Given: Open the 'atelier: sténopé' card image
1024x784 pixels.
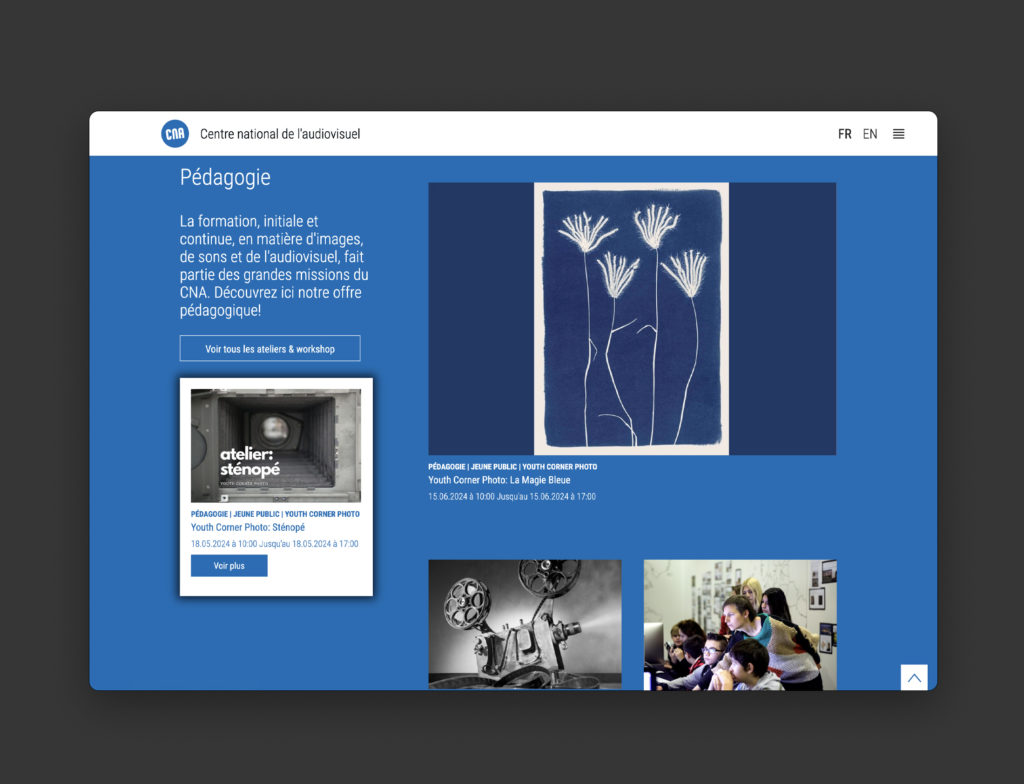Looking at the screenshot, I should tap(276, 445).
